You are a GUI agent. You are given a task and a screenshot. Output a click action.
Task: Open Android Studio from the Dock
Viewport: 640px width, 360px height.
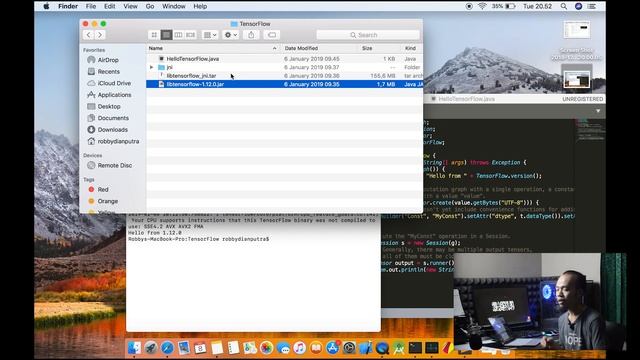pos(399,348)
